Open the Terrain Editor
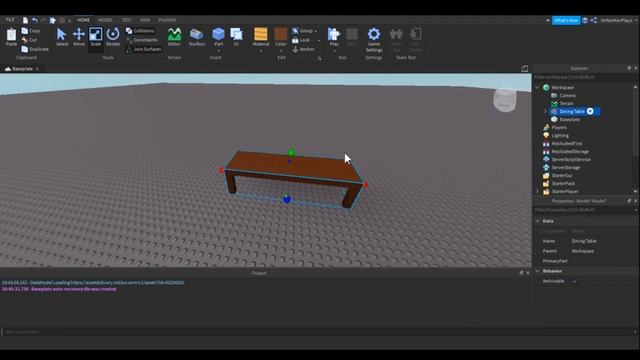 (x=174, y=36)
